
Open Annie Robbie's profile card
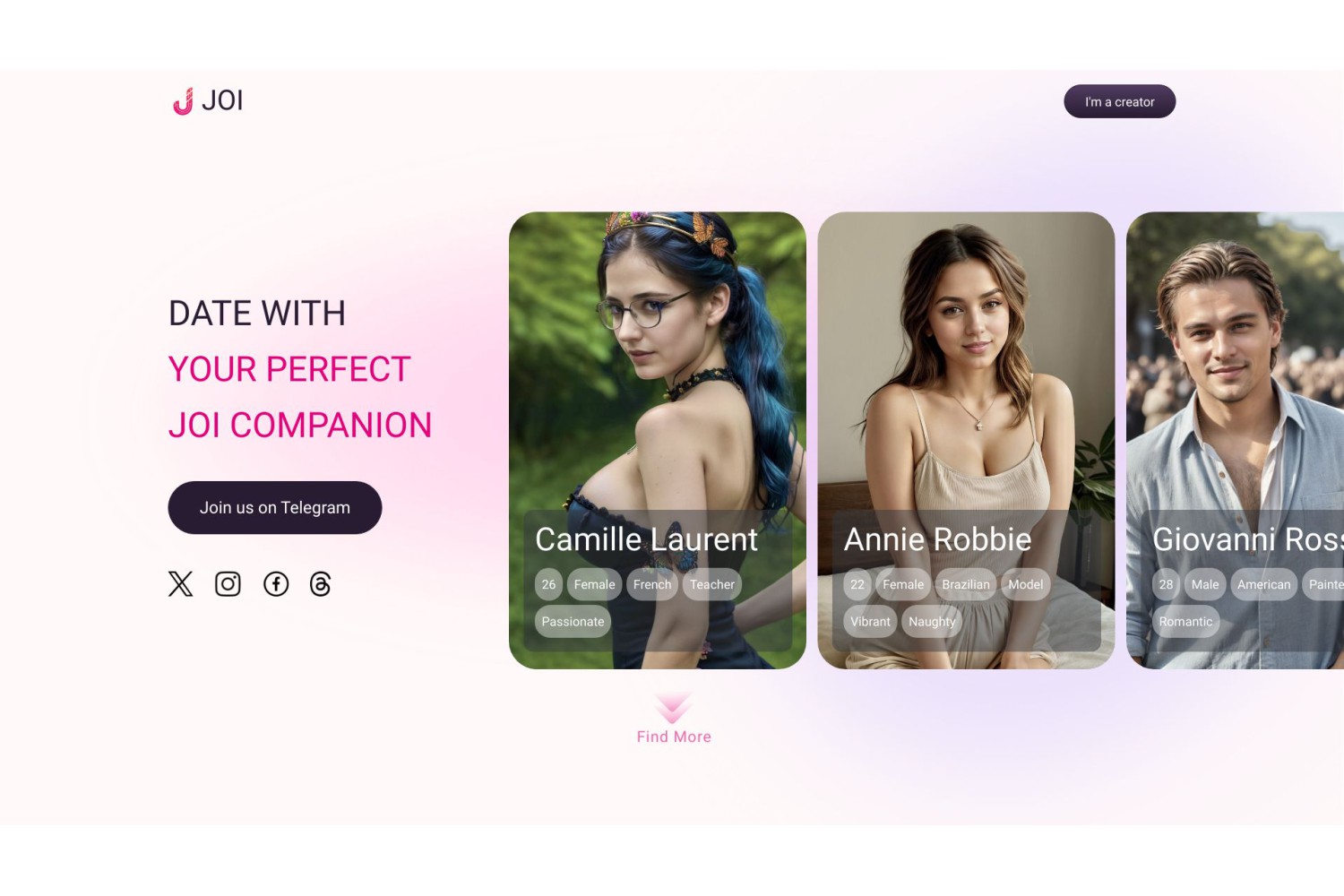[966, 440]
